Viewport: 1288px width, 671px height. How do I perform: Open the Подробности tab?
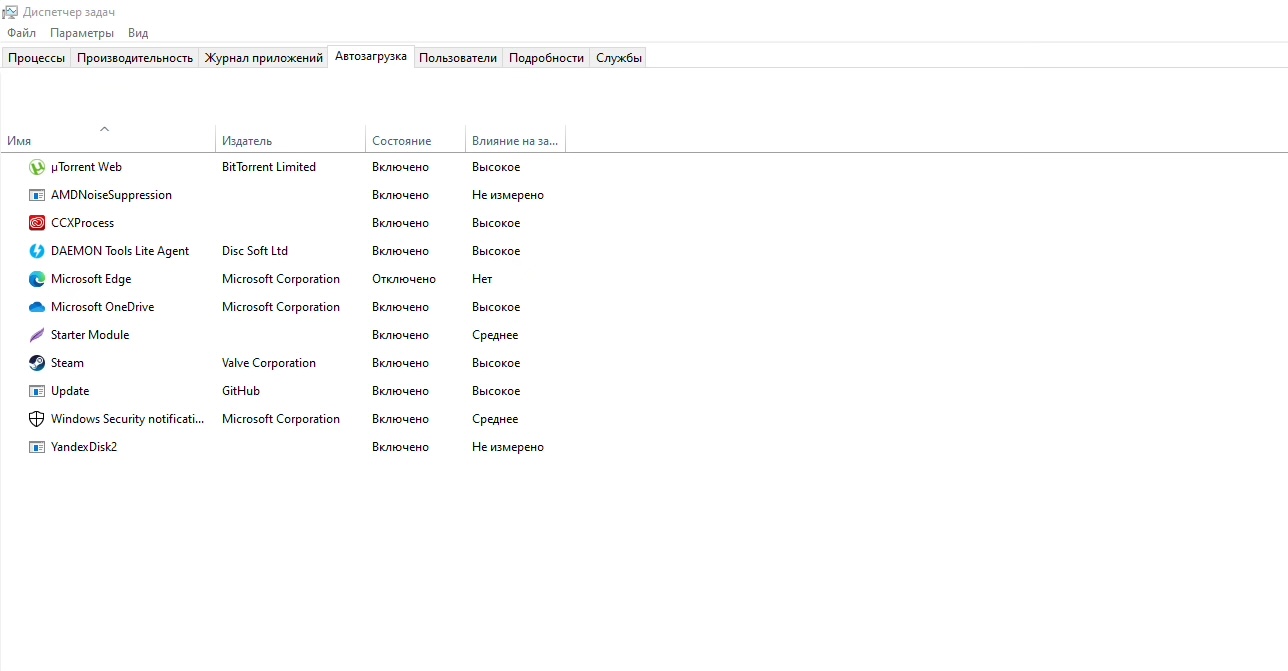[546, 58]
